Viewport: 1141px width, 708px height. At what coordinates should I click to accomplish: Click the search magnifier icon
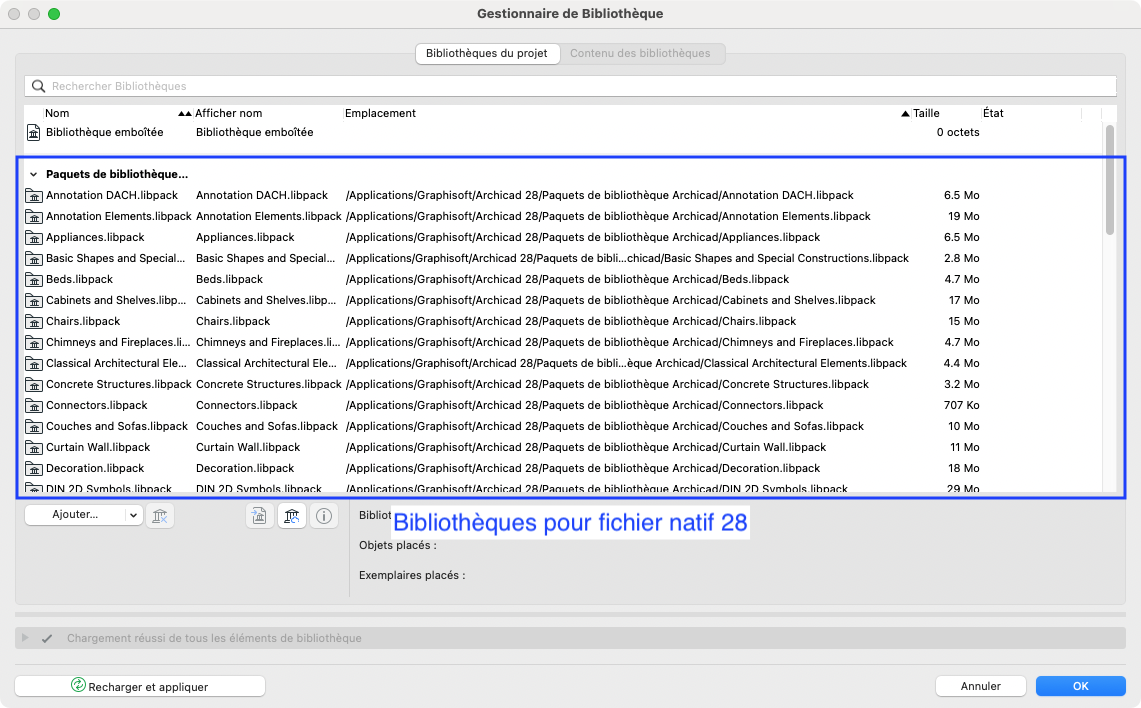point(39,87)
